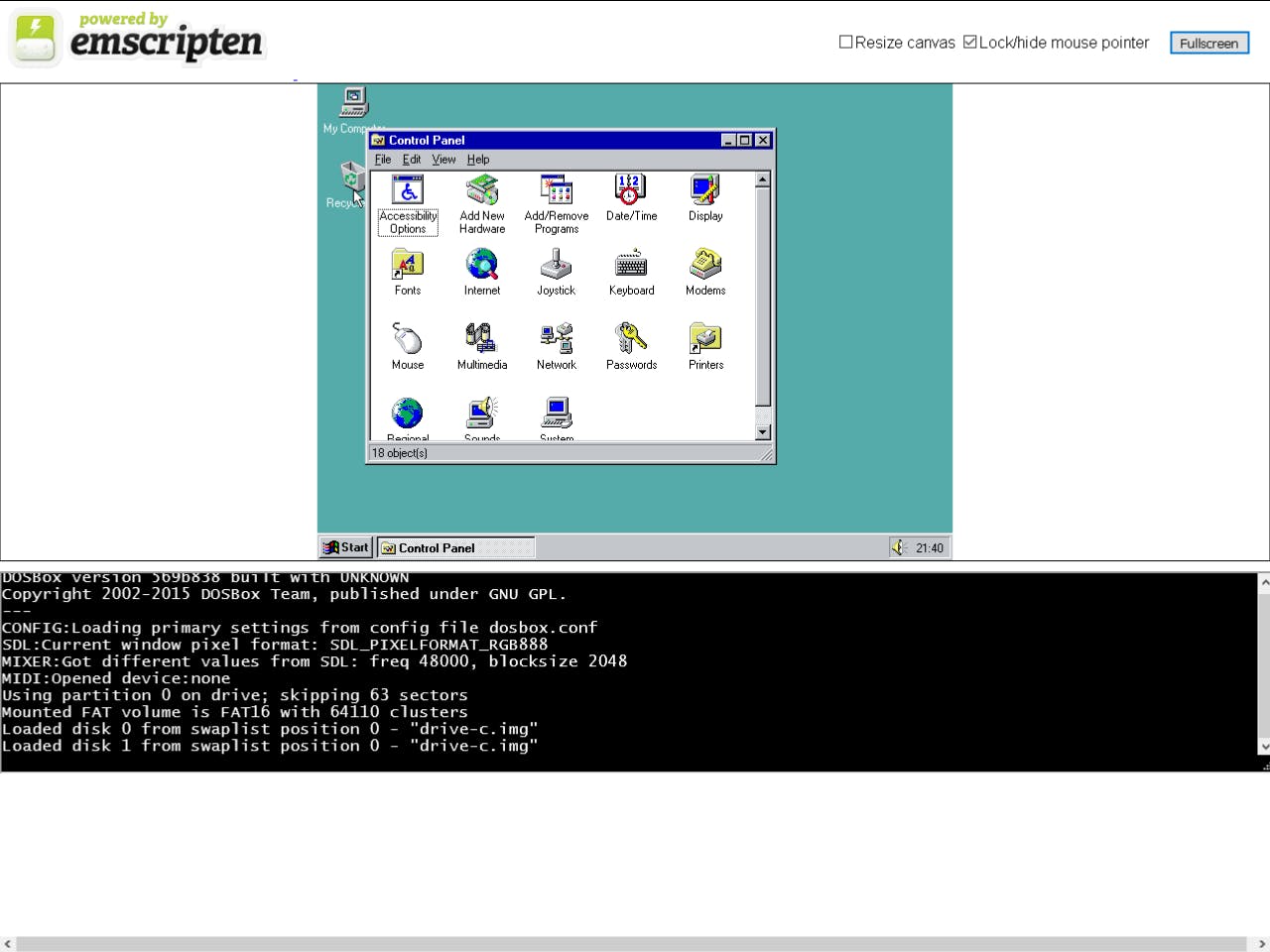
Task: Click the Control Panel taskbar button
Action: coord(456,547)
